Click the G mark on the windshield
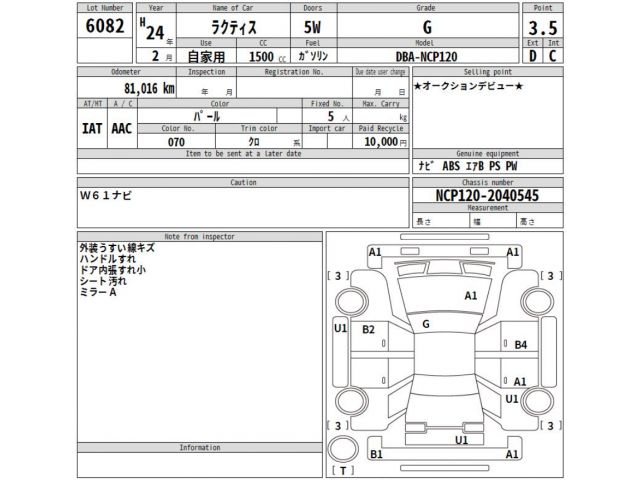This screenshot has width=640, height=480. click(x=426, y=324)
